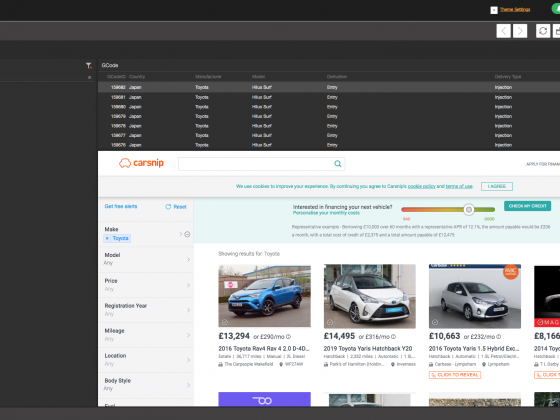
Task: Select GCode row 159680
Action: click(329, 107)
